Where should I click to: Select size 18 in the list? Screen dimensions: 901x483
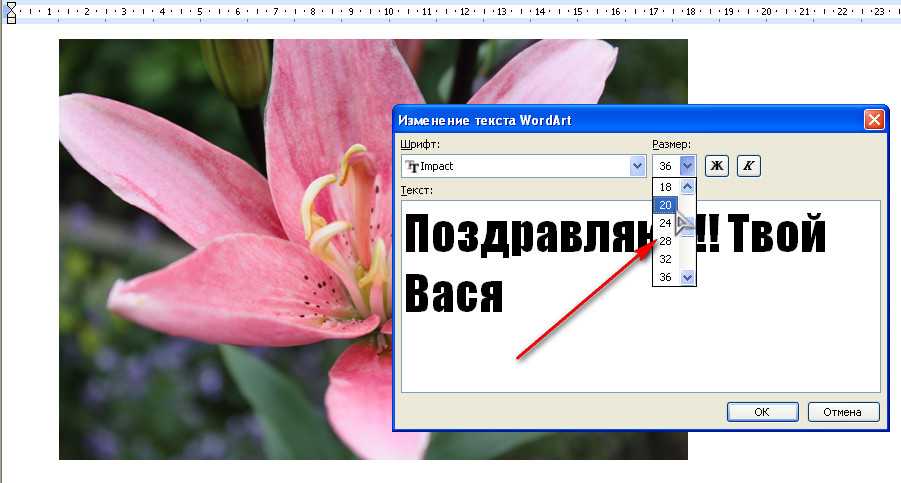tap(665, 186)
